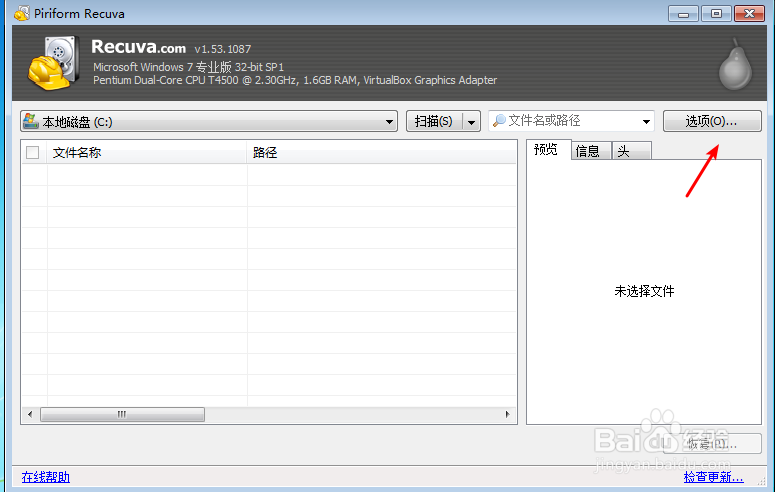This screenshot has width=775, height=492.
Task: Switch to the 预览 tab
Action: point(548,150)
